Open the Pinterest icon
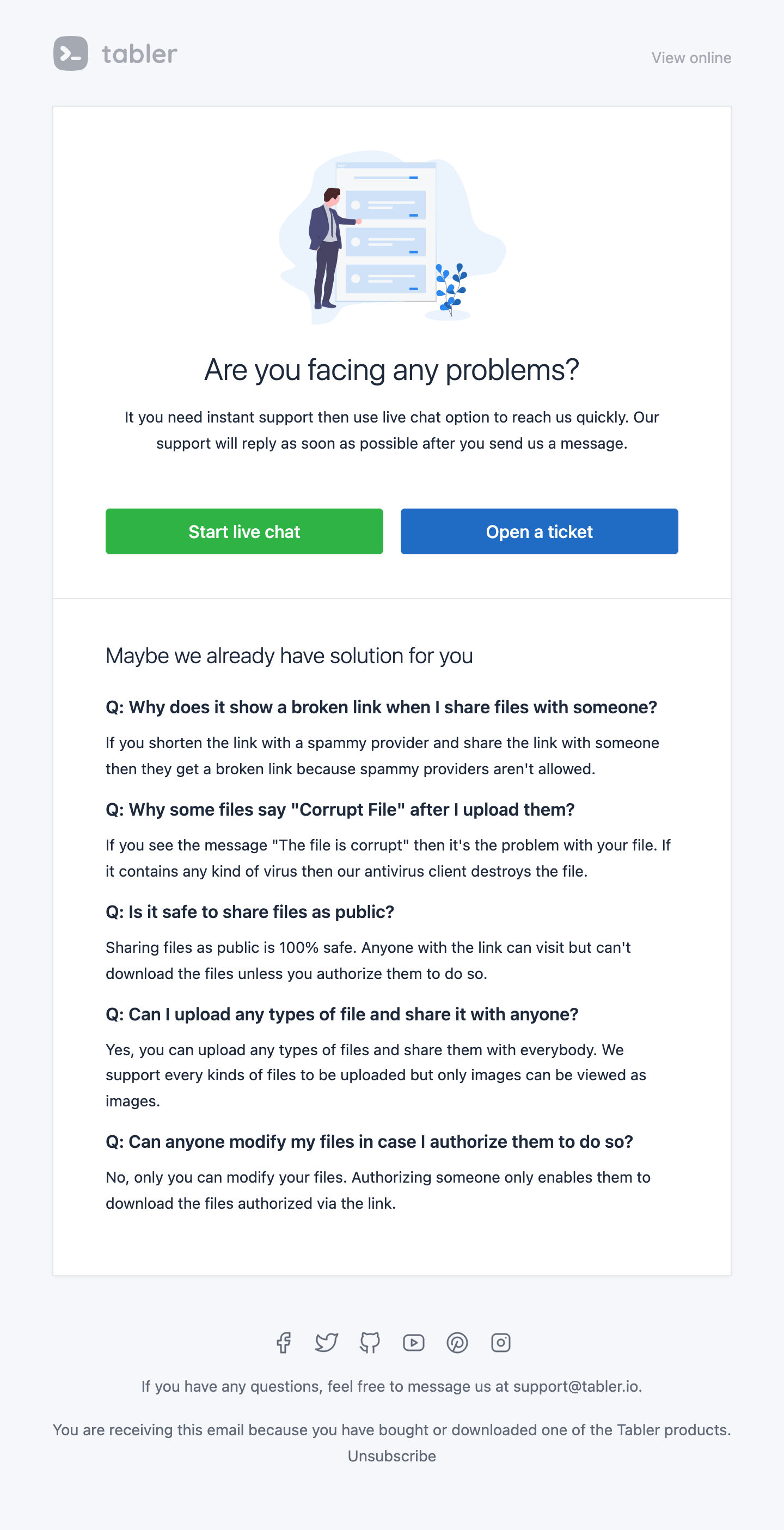Image resolution: width=784 pixels, height=1530 pixels. [457, 1342]
